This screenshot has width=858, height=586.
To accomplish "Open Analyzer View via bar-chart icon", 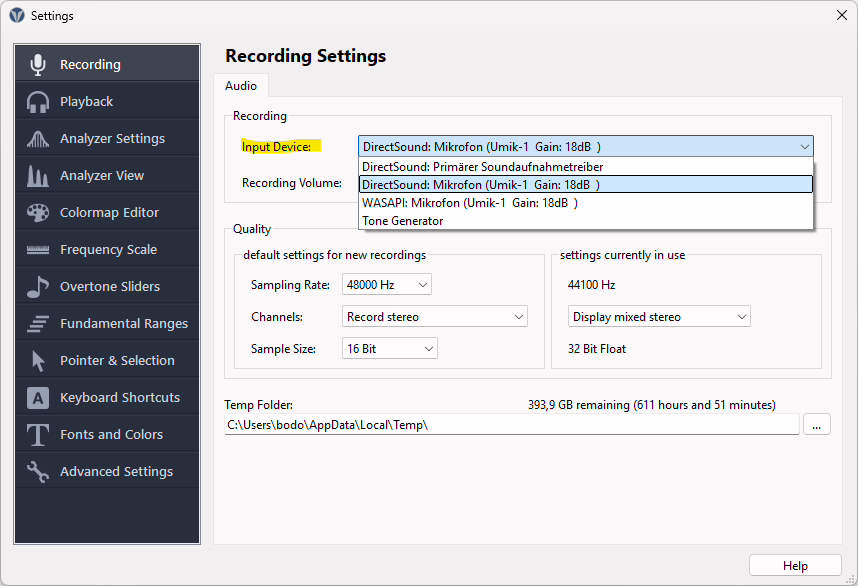I will 37,174.
